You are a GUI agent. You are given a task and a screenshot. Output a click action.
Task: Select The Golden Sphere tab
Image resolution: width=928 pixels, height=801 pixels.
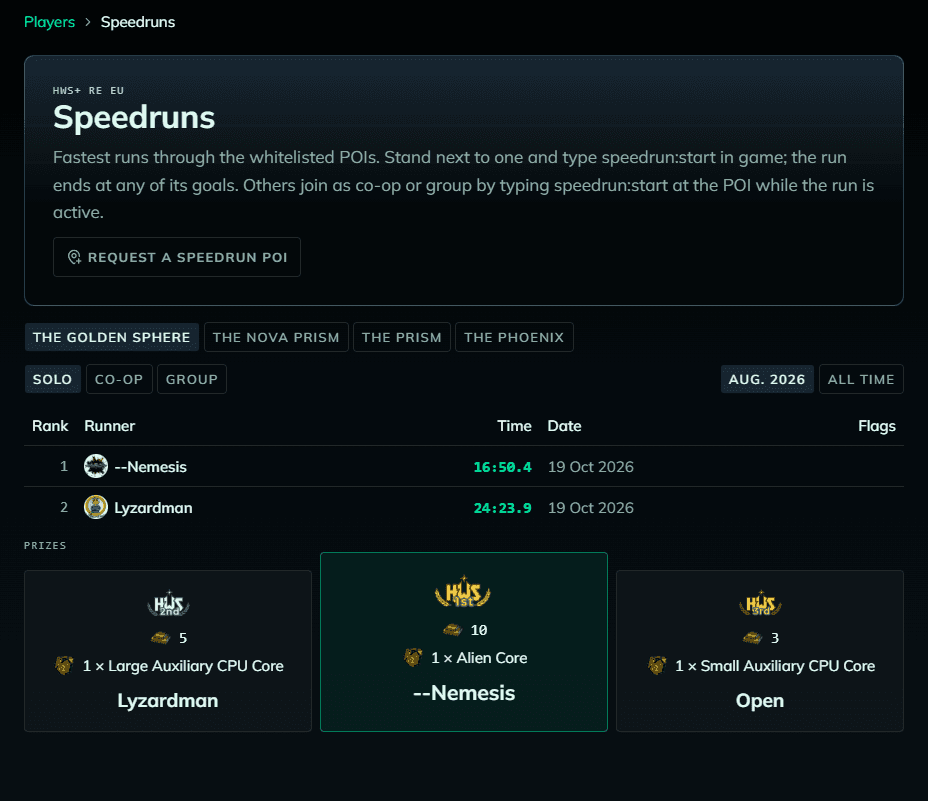click(x=112, y=337)
